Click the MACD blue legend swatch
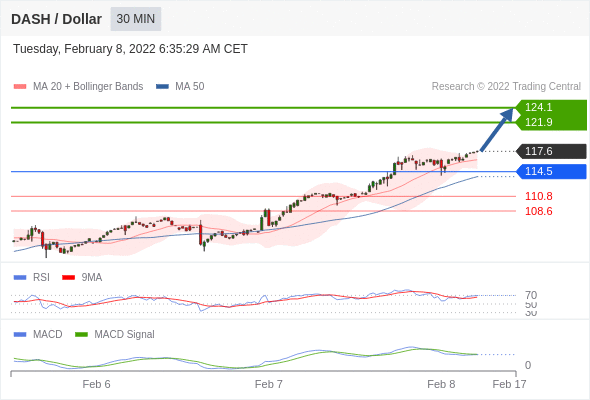The height and width of the screenshot is (400, 590). [20, 335]
